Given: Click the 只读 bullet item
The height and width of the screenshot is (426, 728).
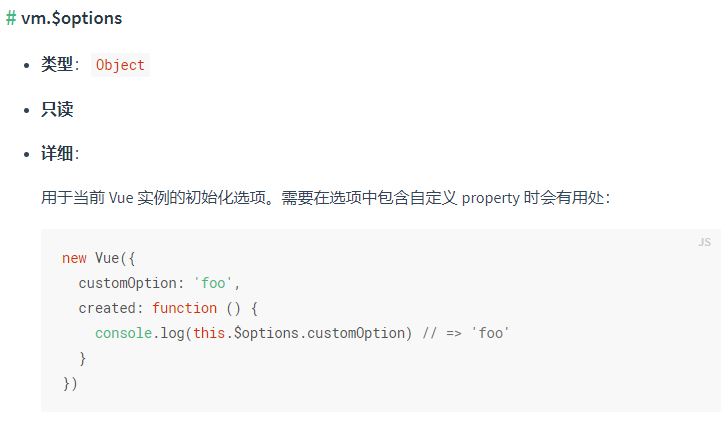Looking at the screenshot, I should coord(57,109).
